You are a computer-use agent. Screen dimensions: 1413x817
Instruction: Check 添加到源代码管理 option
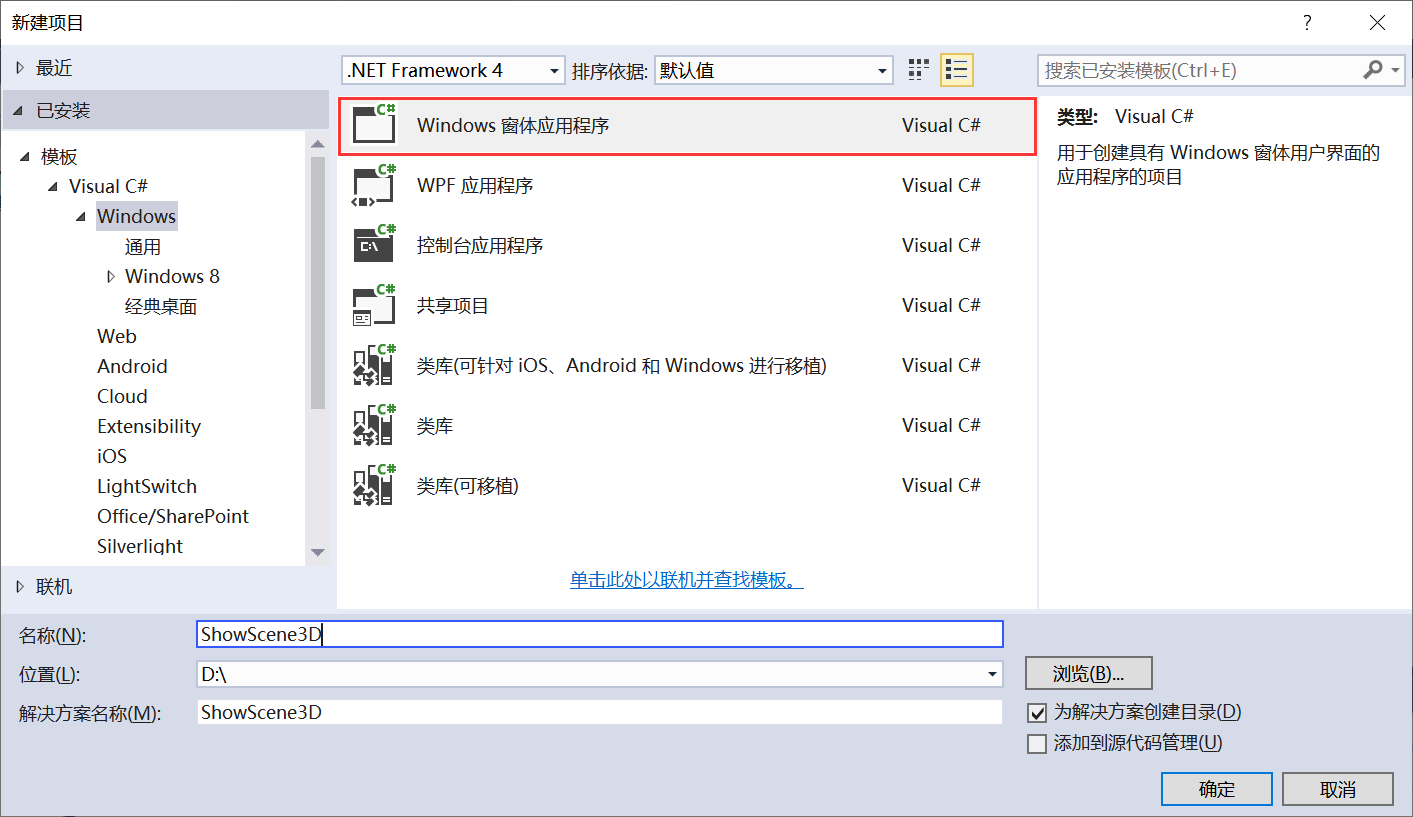[x=1037, y=743]
